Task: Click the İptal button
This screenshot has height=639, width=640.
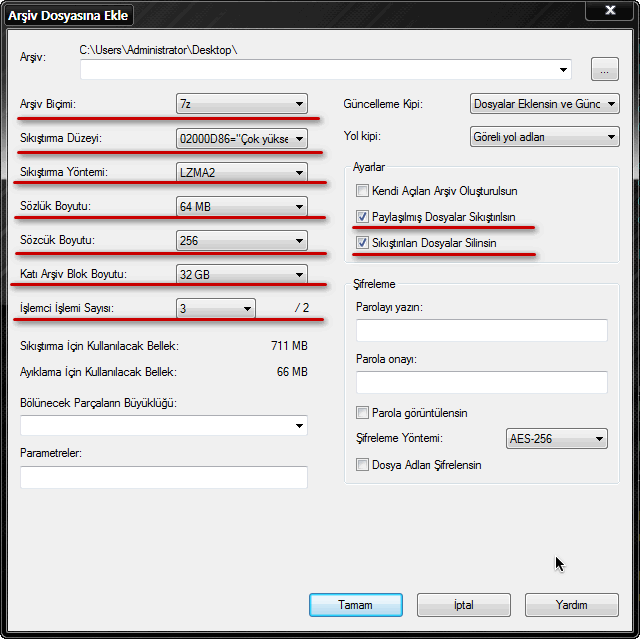Action: click(x=464, y=605)
